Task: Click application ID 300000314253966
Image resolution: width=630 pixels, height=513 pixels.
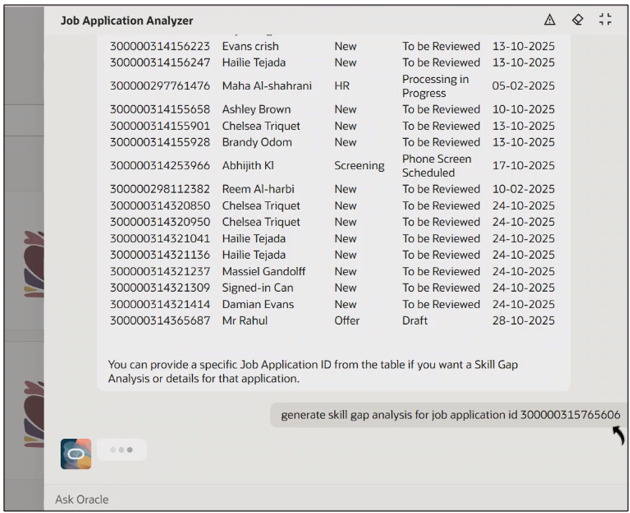Action: pos(160,166)
